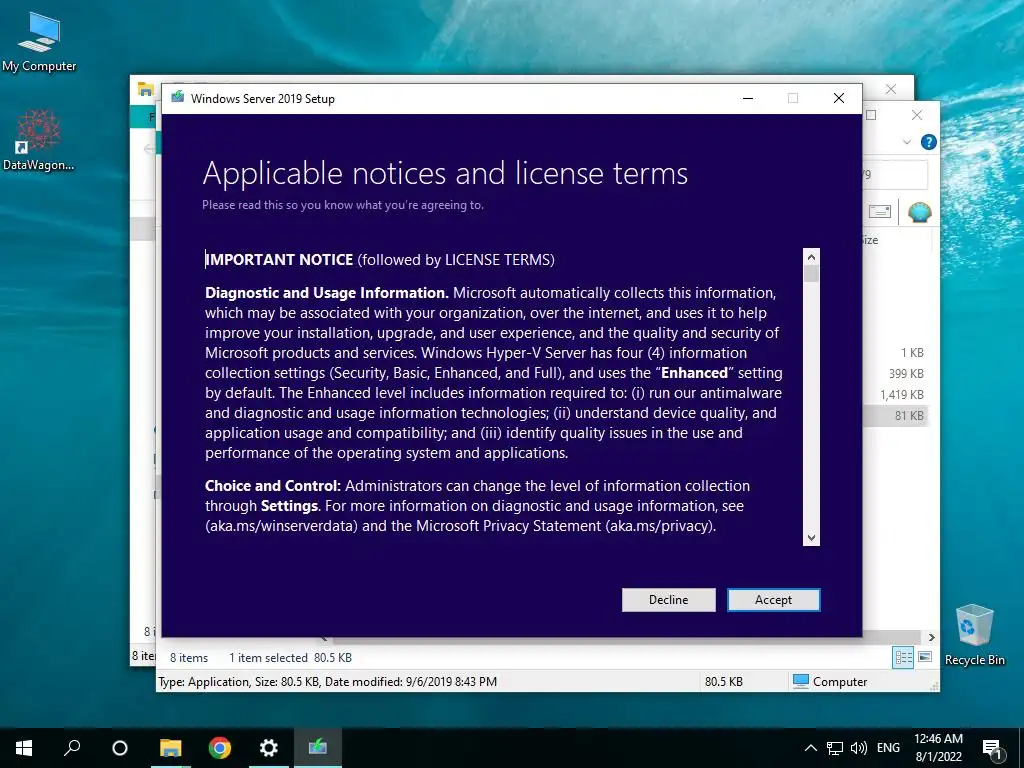Select the DataWagon desktop shortcut
The height and width of the screenshot is (768, 1024).
point(39,140)
